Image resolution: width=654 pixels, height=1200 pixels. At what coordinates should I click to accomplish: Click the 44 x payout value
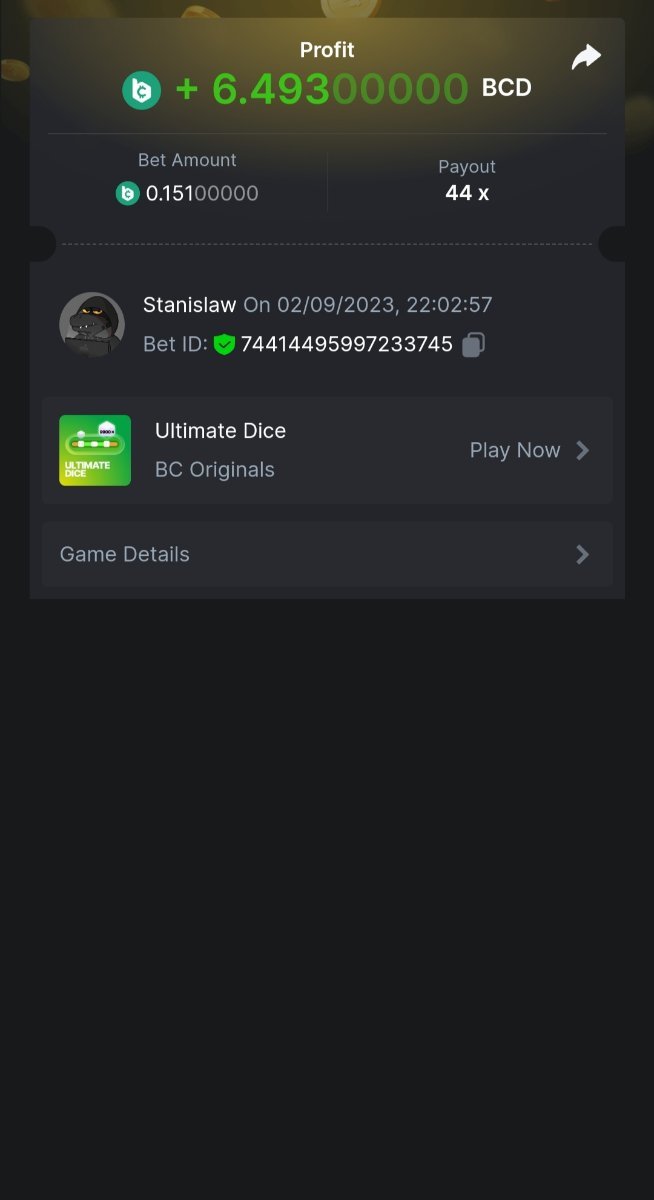[x=467, y=193]
